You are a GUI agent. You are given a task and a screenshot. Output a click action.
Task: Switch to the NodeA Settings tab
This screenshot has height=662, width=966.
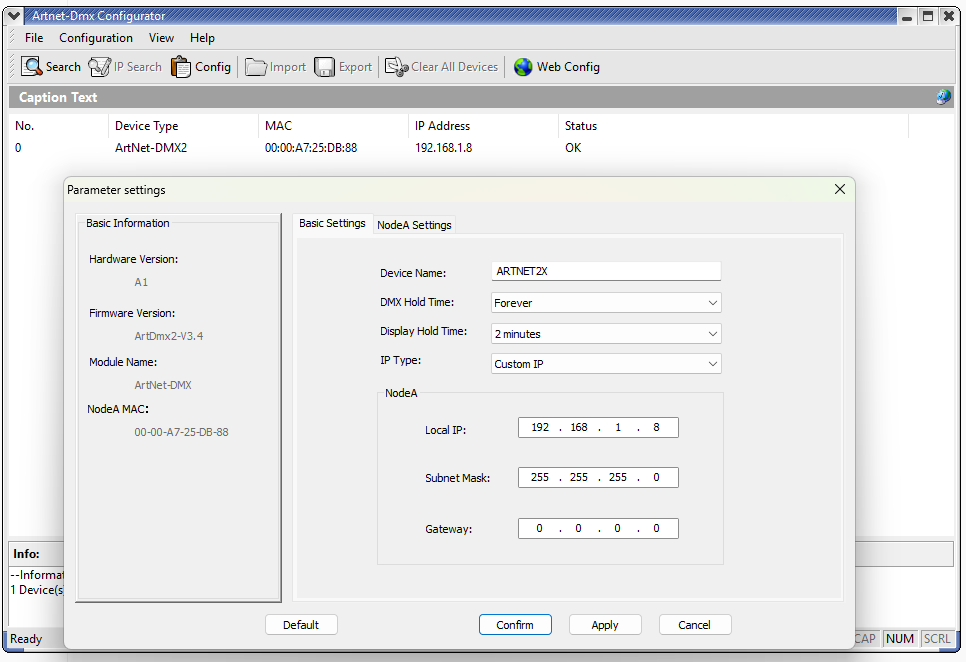coord(414,225)
